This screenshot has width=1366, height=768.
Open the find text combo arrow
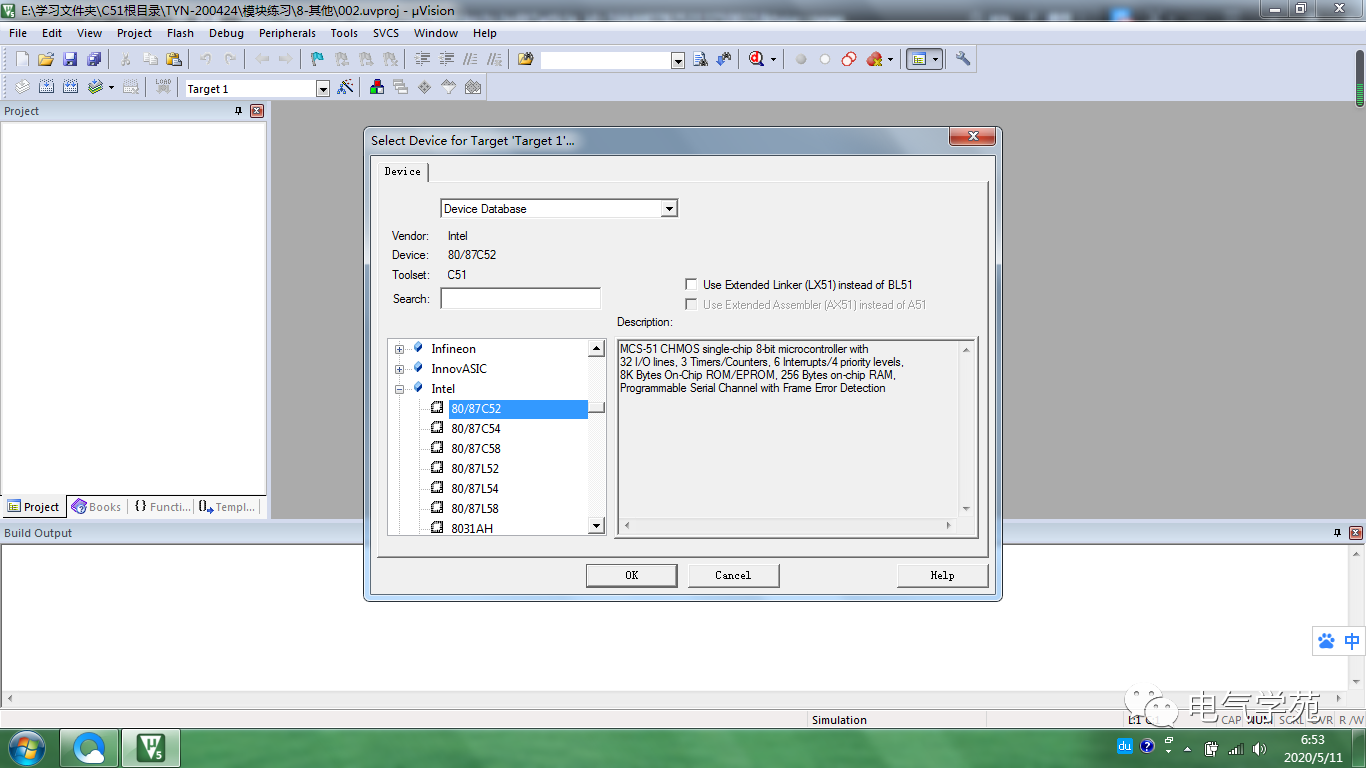point(678,60)
